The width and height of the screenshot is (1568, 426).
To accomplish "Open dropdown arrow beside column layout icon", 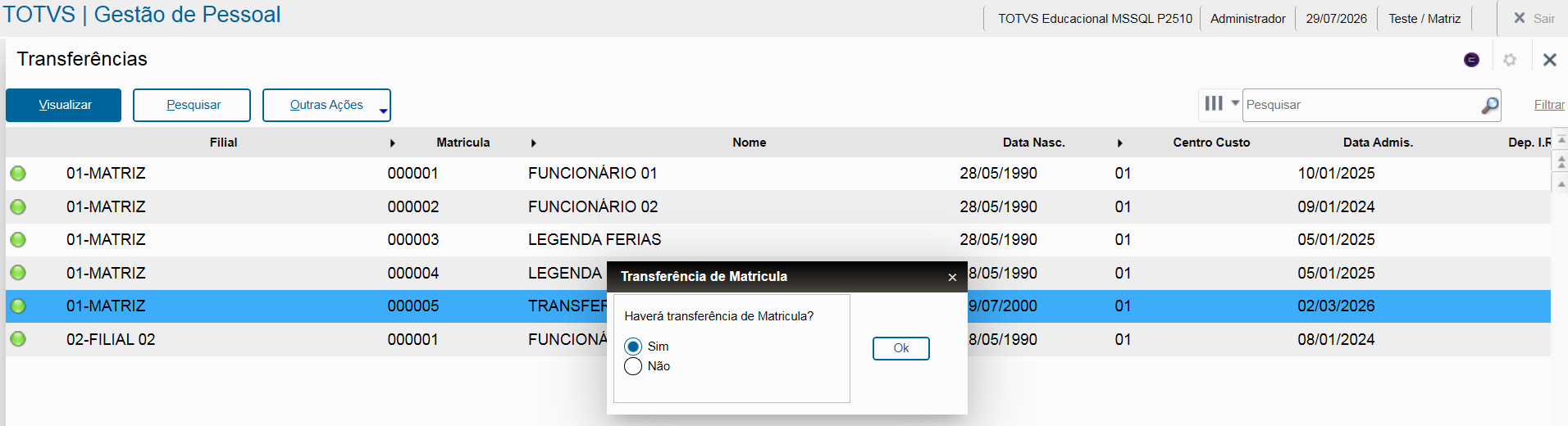I will click(1235, 103).
